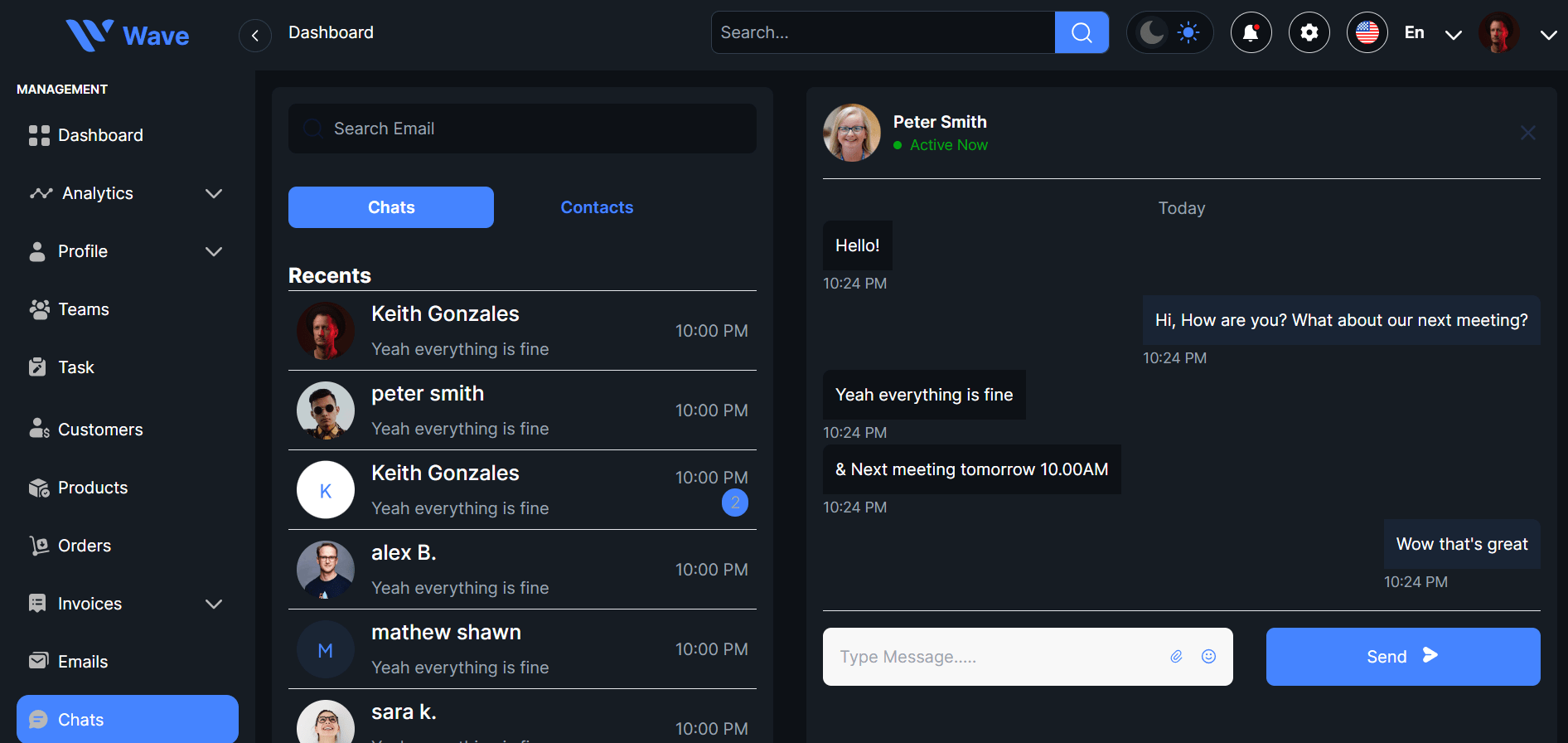Screen dimensions: 1568x743
Task: Expand the Profile submenu chevron
Action: tap(214, 251)
